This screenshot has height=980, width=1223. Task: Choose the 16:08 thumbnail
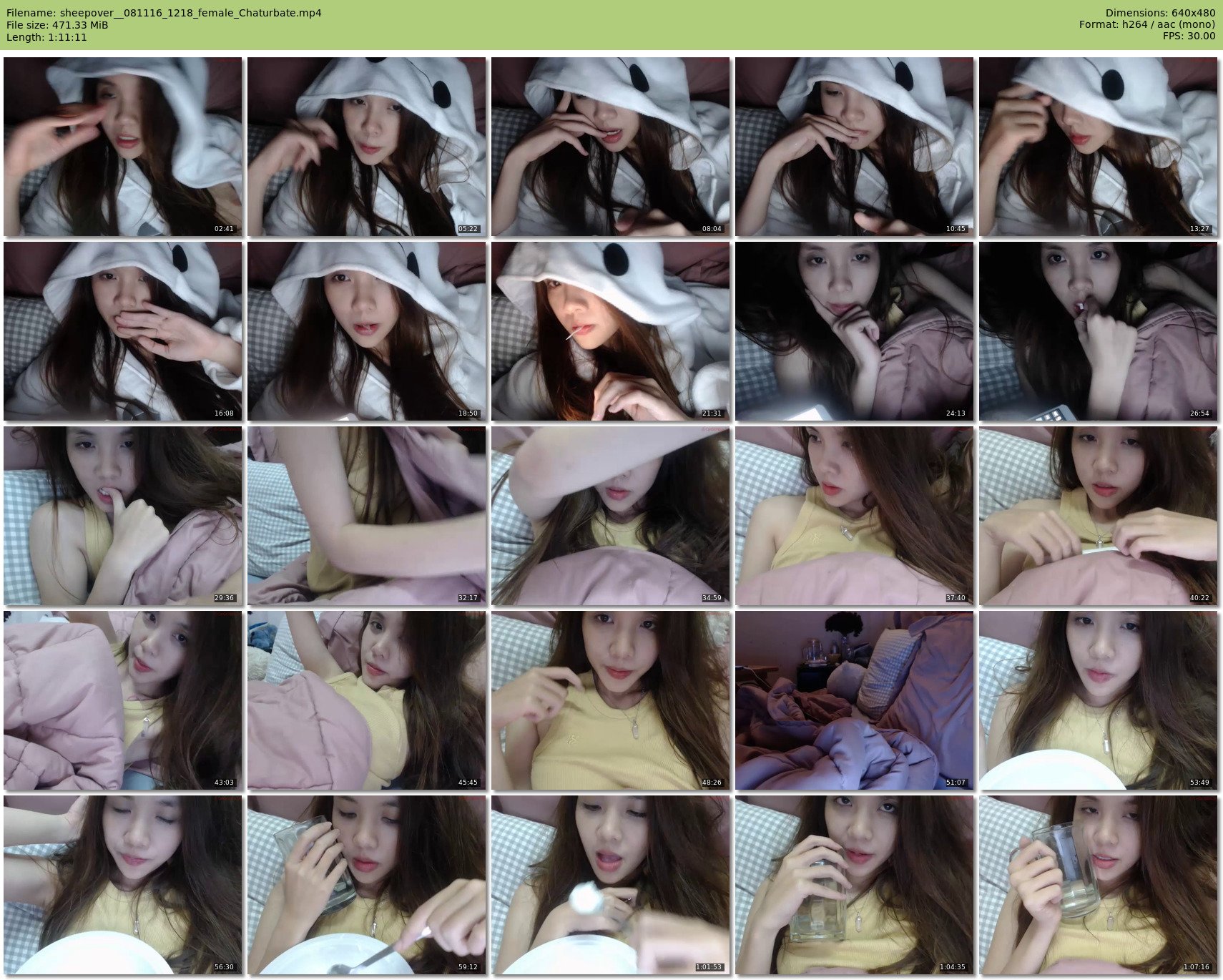coord(122,331)
